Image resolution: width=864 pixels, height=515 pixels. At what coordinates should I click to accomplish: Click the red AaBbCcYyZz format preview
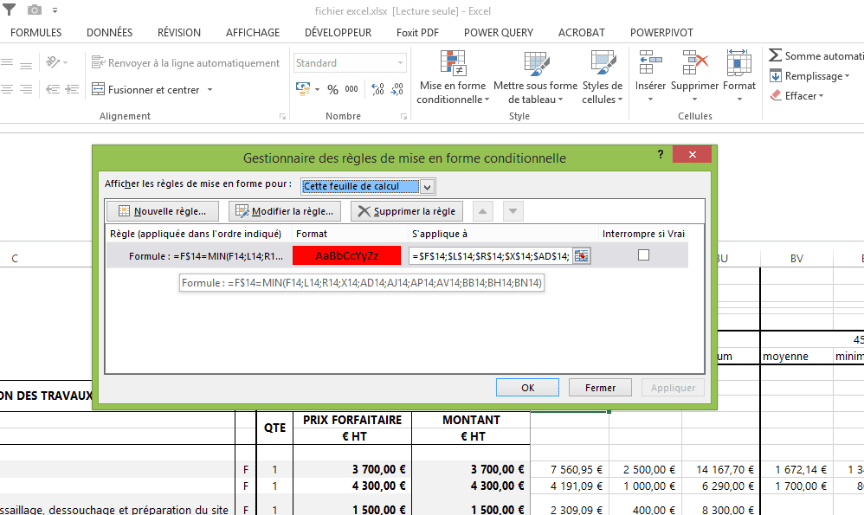346,256
